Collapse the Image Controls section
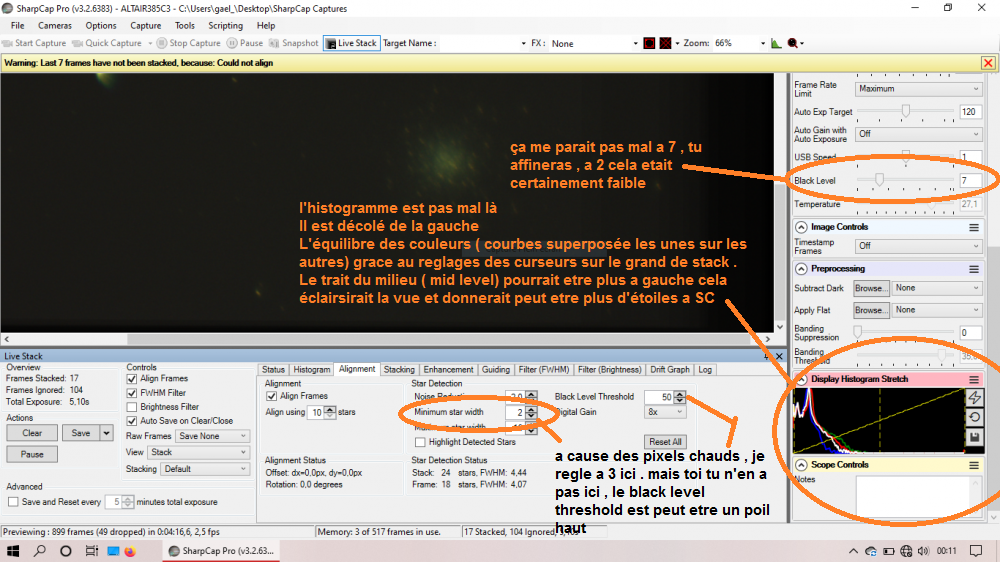 pos(801,227)
